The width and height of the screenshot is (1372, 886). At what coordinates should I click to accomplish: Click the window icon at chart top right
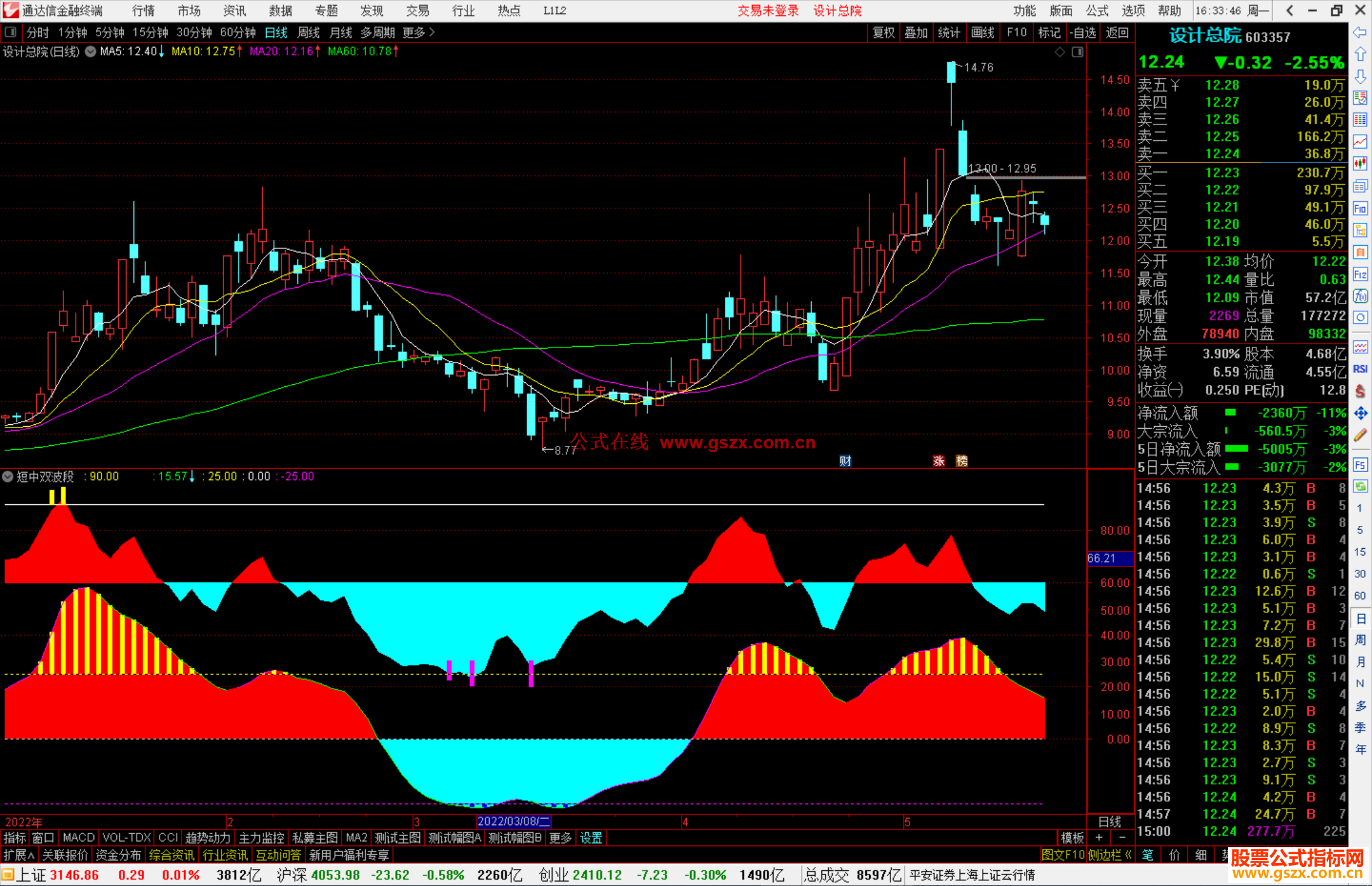[1077, 52]
